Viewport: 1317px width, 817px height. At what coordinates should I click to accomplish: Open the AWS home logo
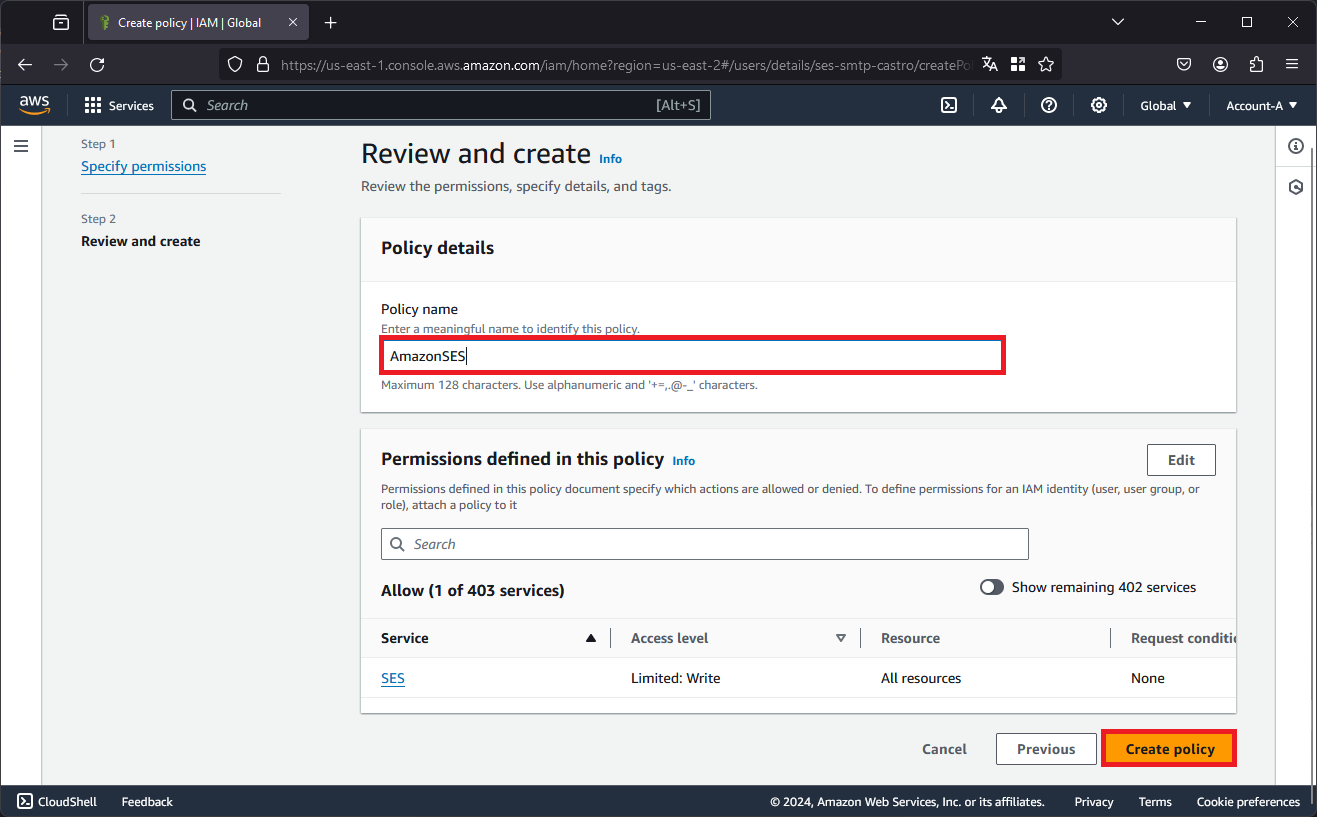[x=34, y=105]
